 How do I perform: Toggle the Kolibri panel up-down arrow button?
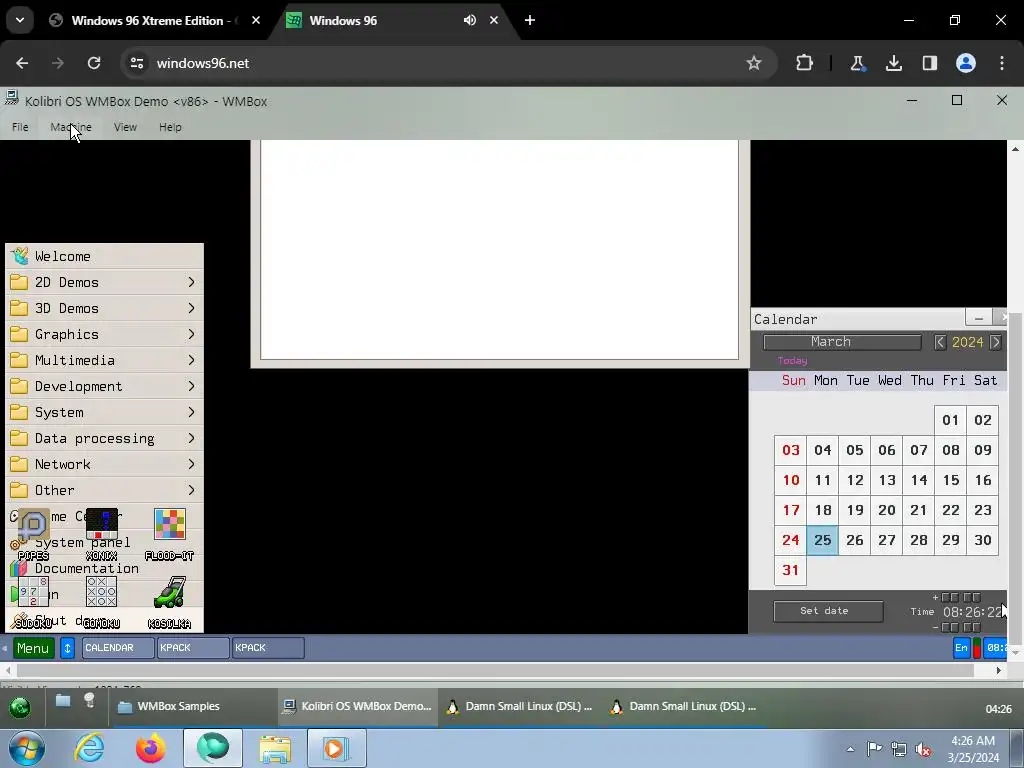click(67, 648)
